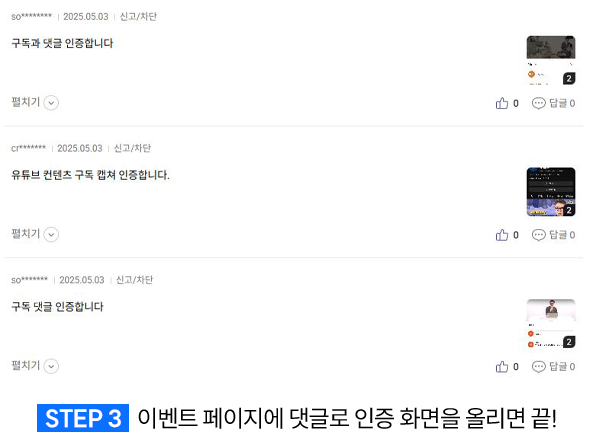Open attached thumbnail of third comment
The width and height of the screenshot is (592, 432).
click(x=551, y=324)
